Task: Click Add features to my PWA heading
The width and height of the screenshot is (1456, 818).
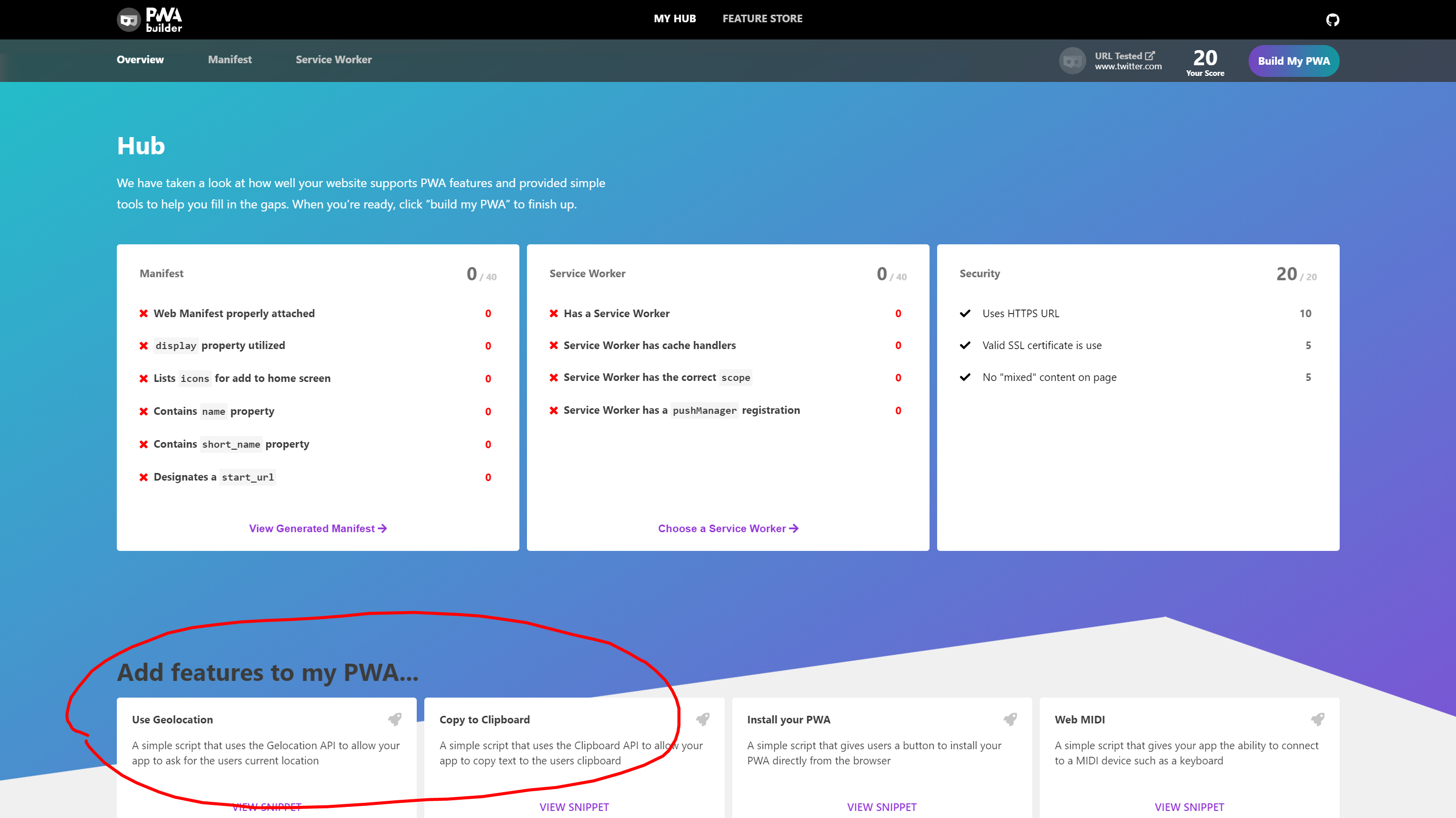Action: pyautogui.click(x=268, y=673)
